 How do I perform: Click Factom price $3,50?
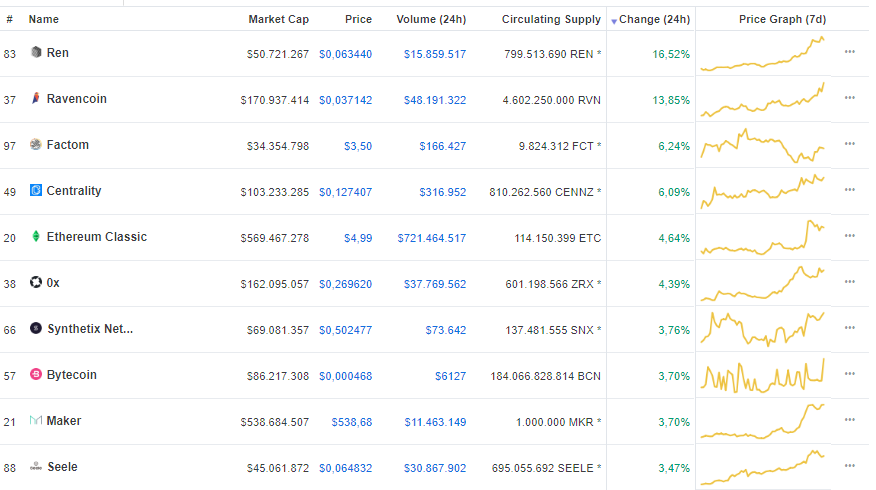(358, 146)
